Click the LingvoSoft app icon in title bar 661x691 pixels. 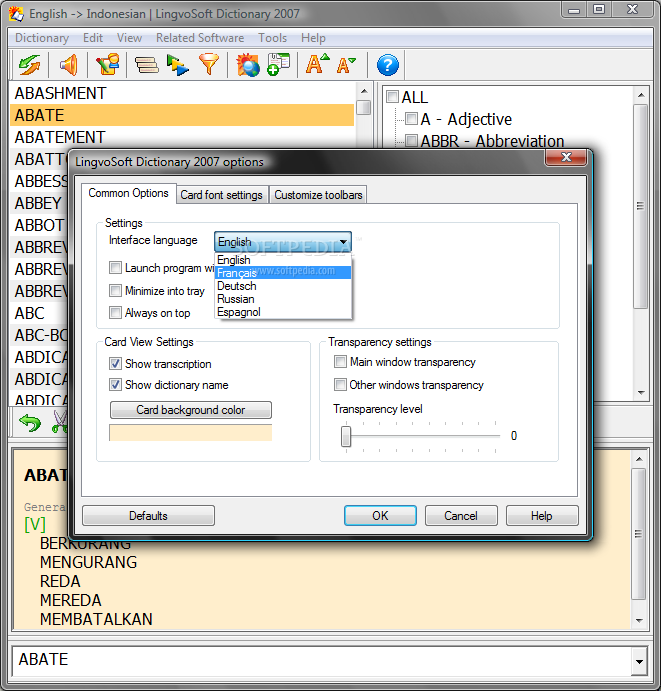tap(16, 14)
